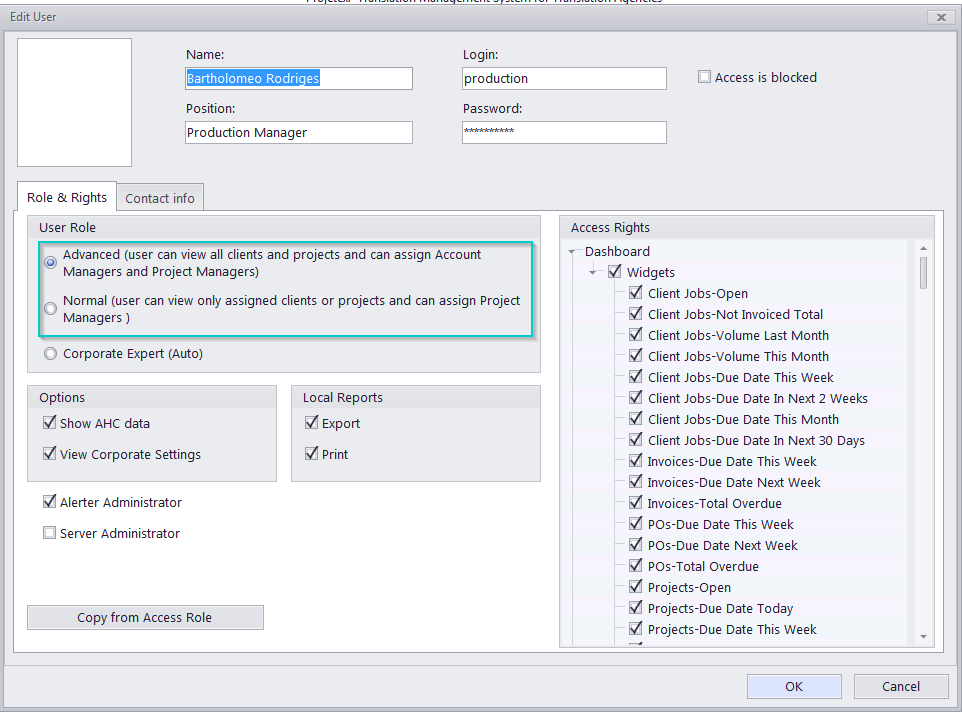Viewport: 962px width, 716px height.
Task: Uncheck POs-Due Date Next Week widget
Action: click(x=636, y=545)
